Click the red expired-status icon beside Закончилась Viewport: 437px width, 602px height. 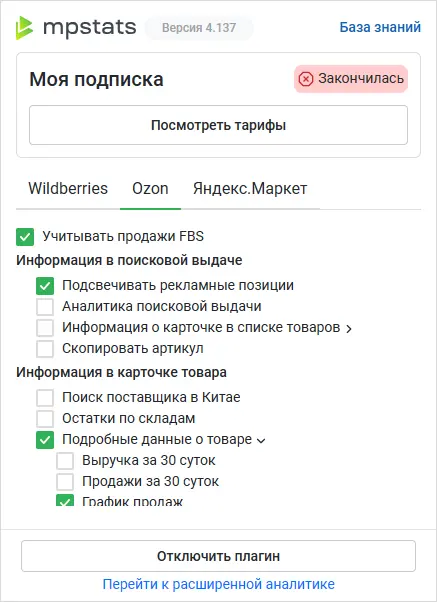[306, 79]
